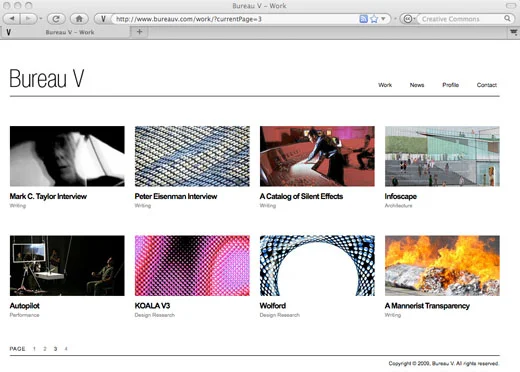Select current page 3 in pagination
Image resolution: width=520 pixels, height=372 pixels.
click(x=55, y=349)
